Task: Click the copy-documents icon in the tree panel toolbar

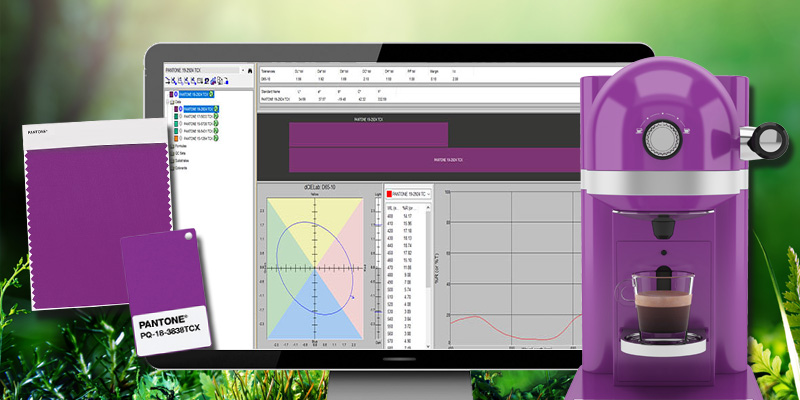Action: click(220, 81)
